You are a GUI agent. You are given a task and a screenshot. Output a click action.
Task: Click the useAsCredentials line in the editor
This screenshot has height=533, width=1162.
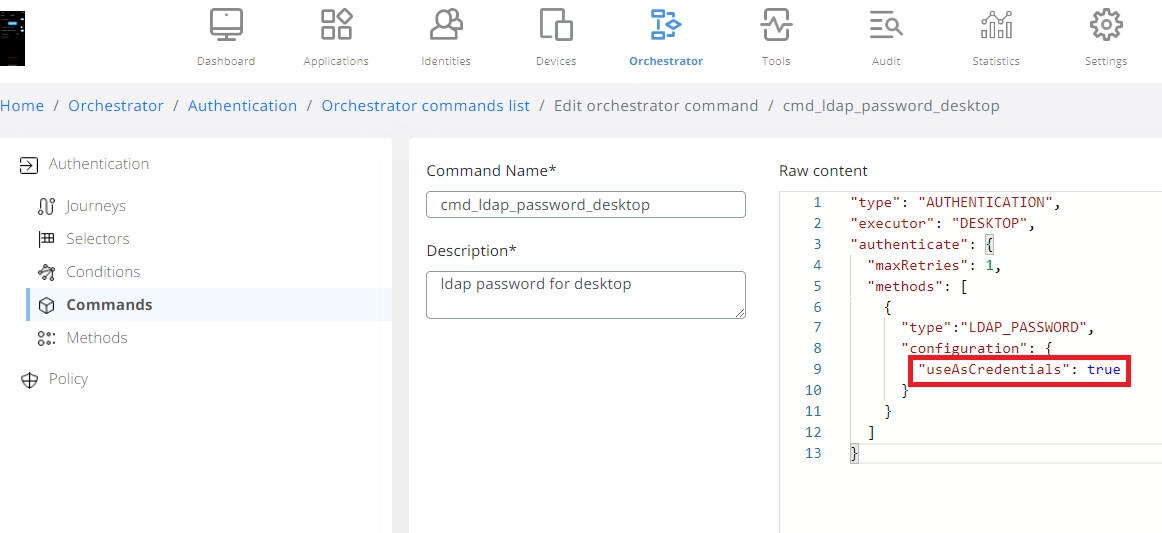(x=1019, y=370)
